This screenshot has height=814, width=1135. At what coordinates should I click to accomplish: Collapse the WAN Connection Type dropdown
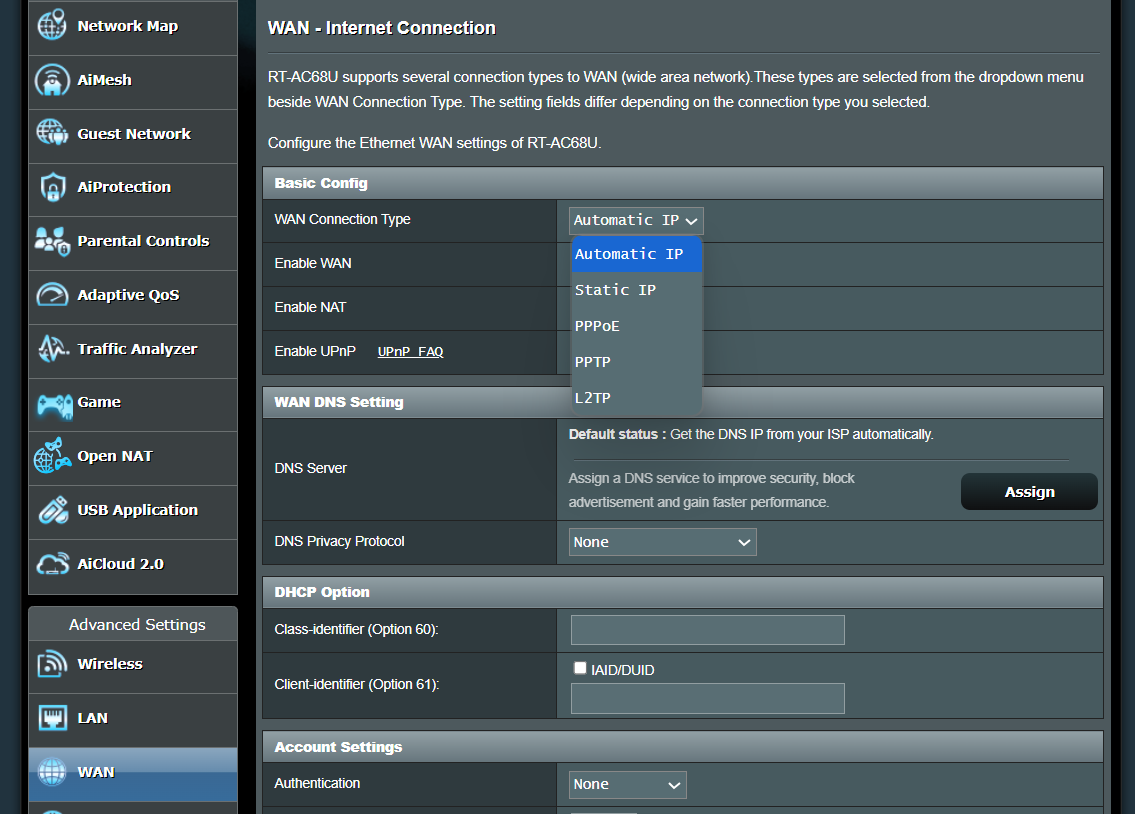point(636,221)
